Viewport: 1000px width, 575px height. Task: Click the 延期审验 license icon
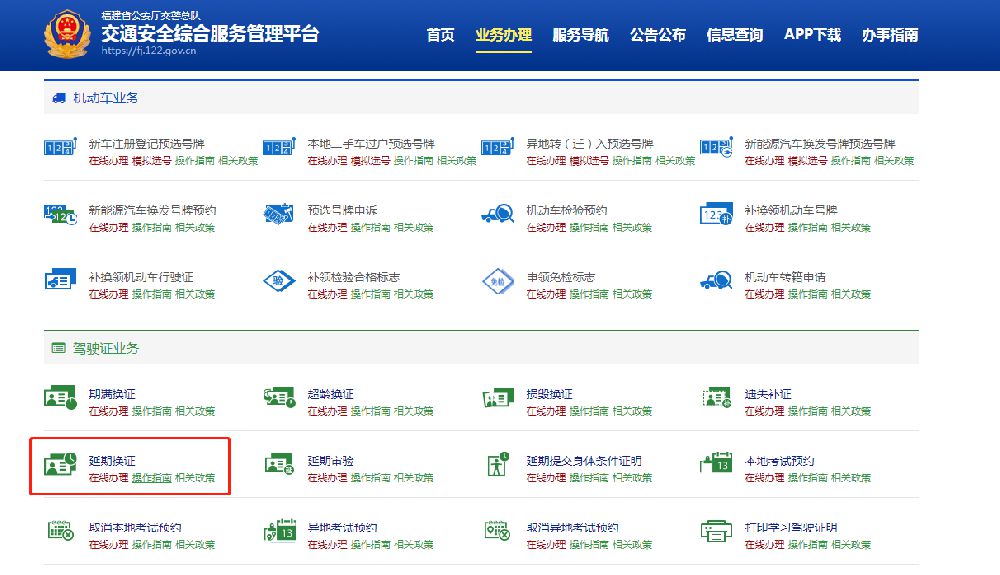click(x=279, y=464)
